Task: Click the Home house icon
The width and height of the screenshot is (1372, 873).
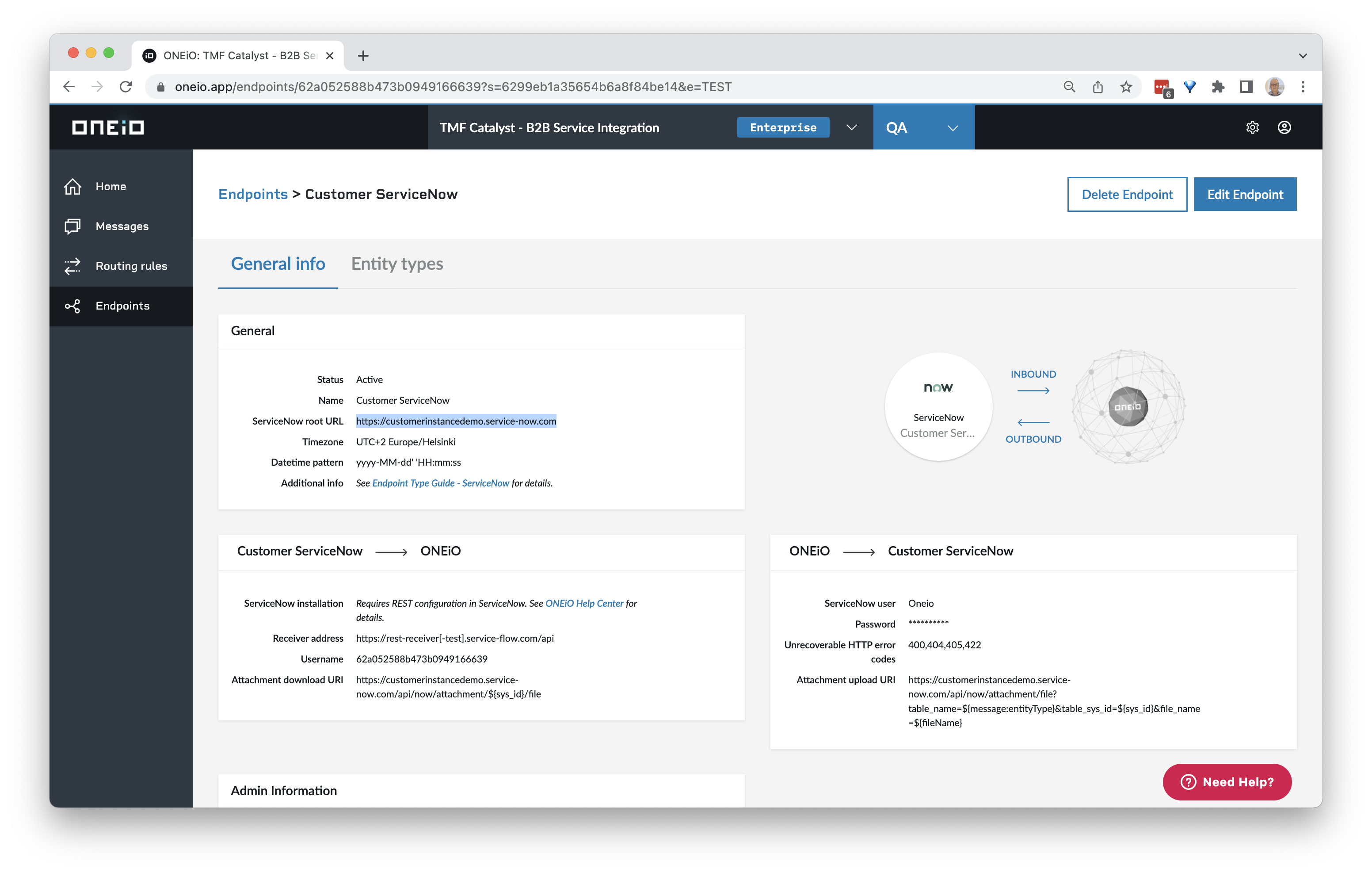Action: point(73,187)
